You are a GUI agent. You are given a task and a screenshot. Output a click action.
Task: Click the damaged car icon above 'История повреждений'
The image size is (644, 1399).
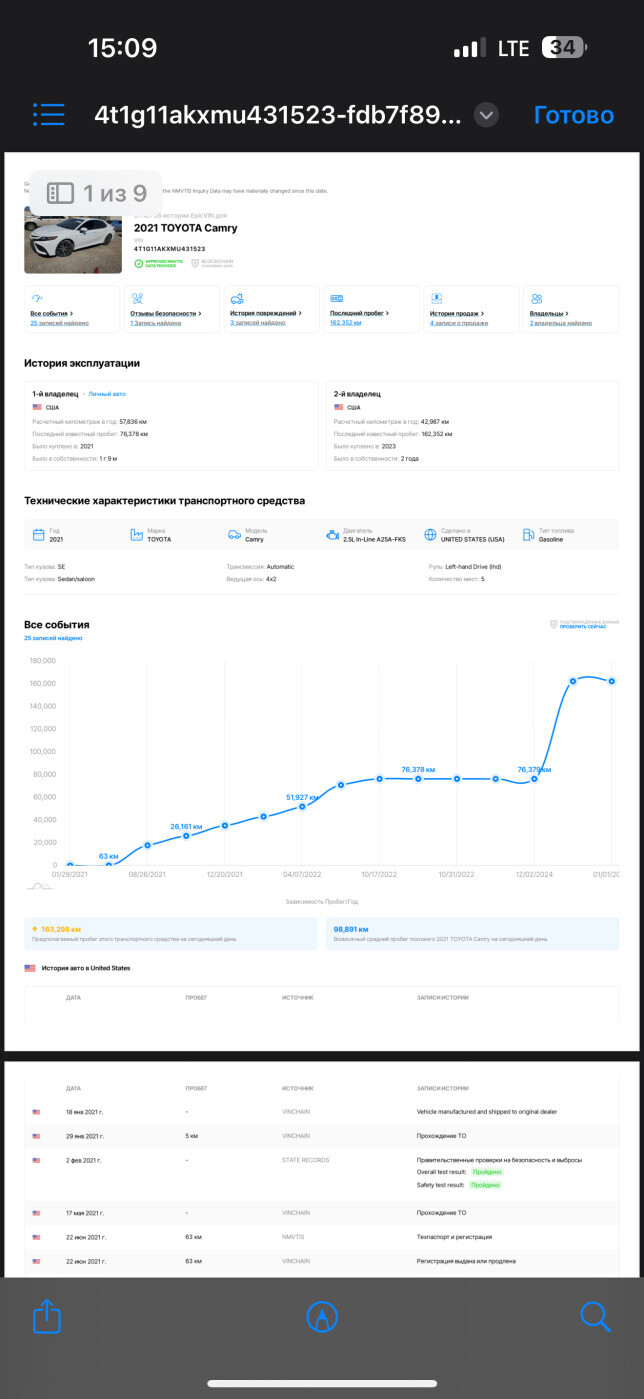tap(237, 298)
